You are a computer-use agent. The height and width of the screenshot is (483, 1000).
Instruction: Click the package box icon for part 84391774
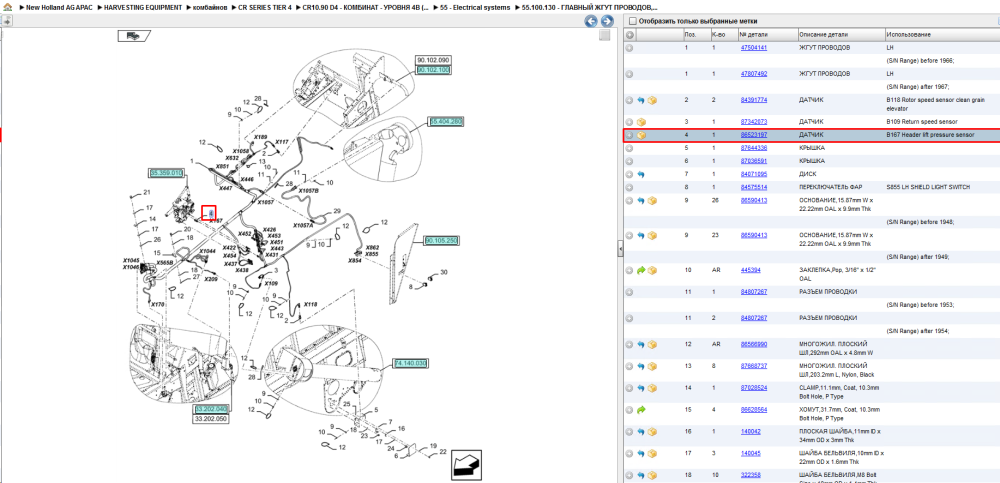652,100
